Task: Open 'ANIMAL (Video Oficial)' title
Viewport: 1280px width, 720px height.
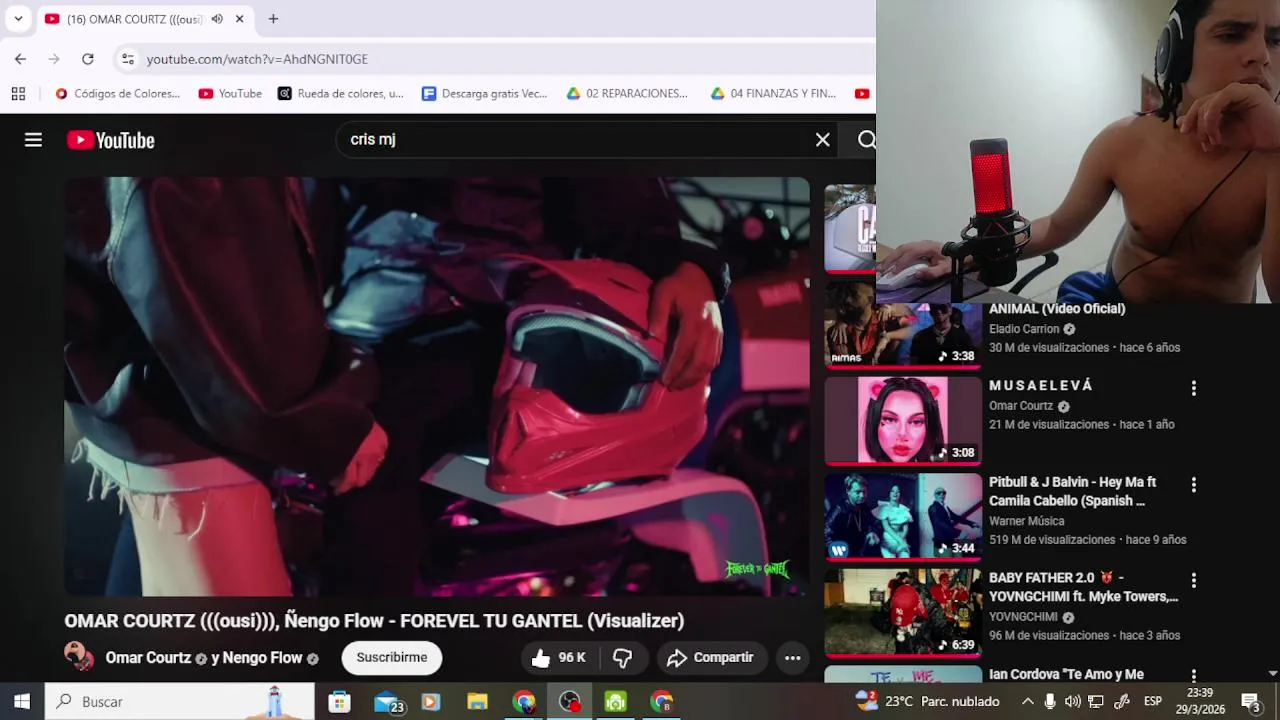Action: tap(1057, 309)
